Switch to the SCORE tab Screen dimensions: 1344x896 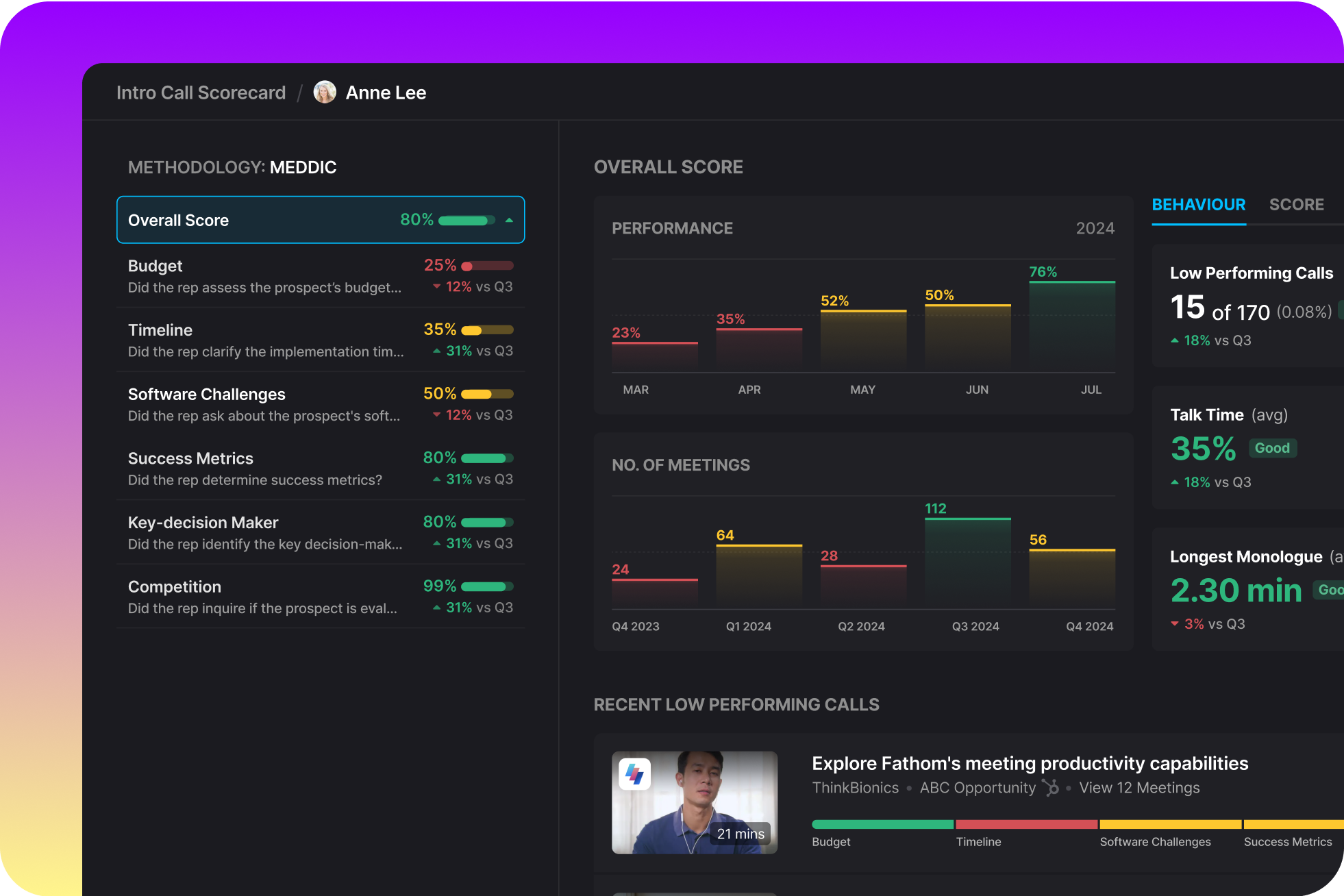coord(1297,205)
